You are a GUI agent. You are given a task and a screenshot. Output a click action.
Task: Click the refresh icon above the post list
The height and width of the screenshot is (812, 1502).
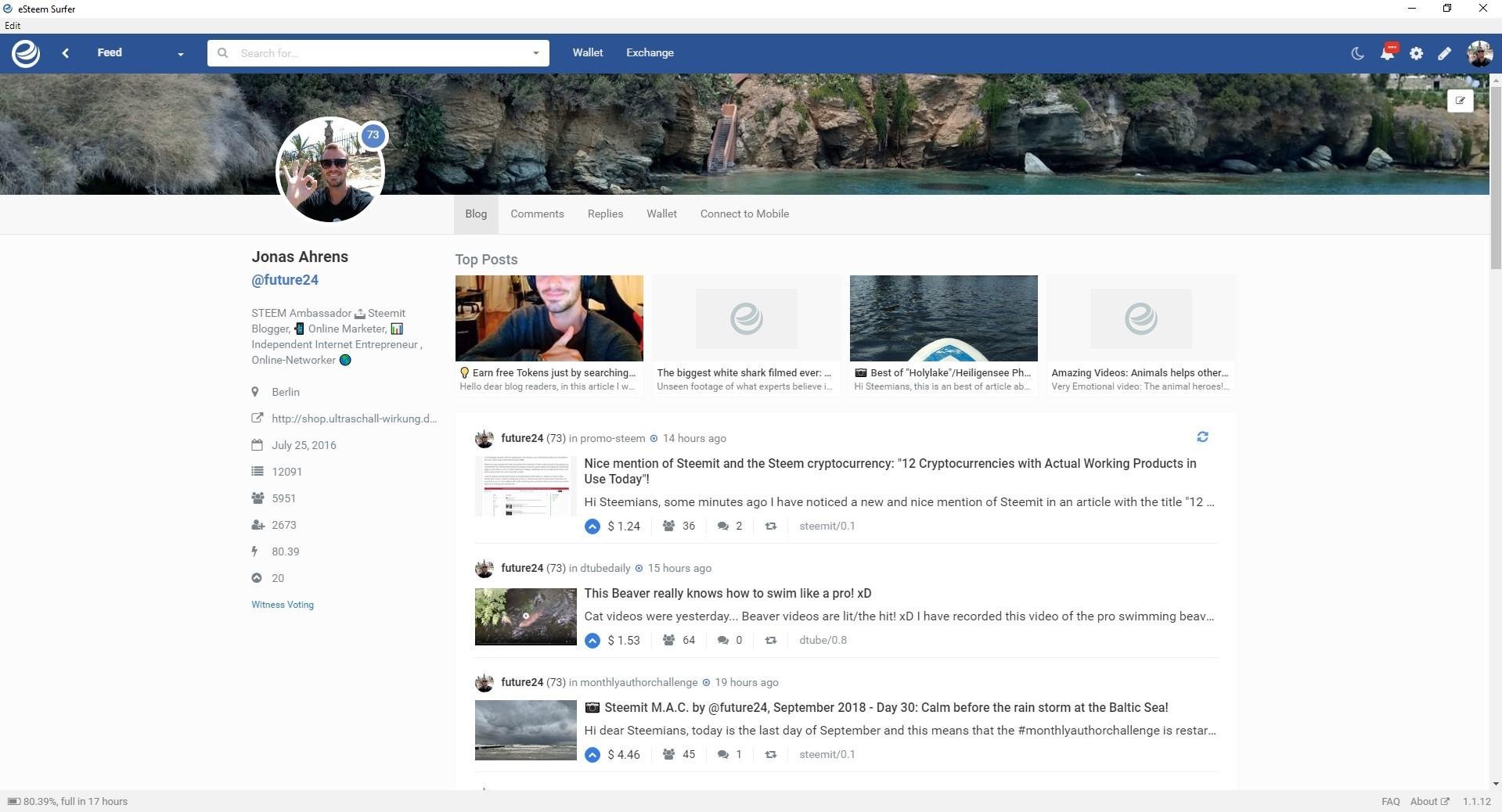point(1202,437)
